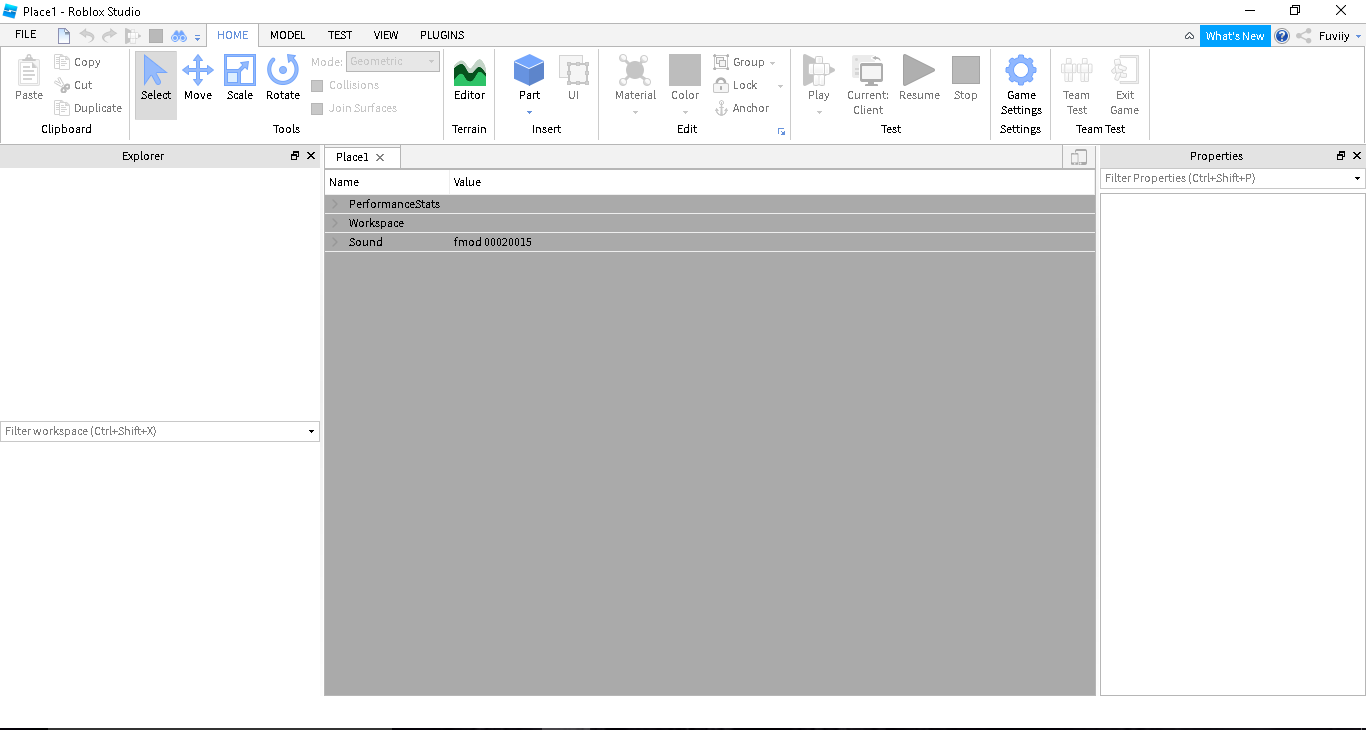Expand the PerformanceStats row
This screenshot has width=1366, height=730.
335,204
